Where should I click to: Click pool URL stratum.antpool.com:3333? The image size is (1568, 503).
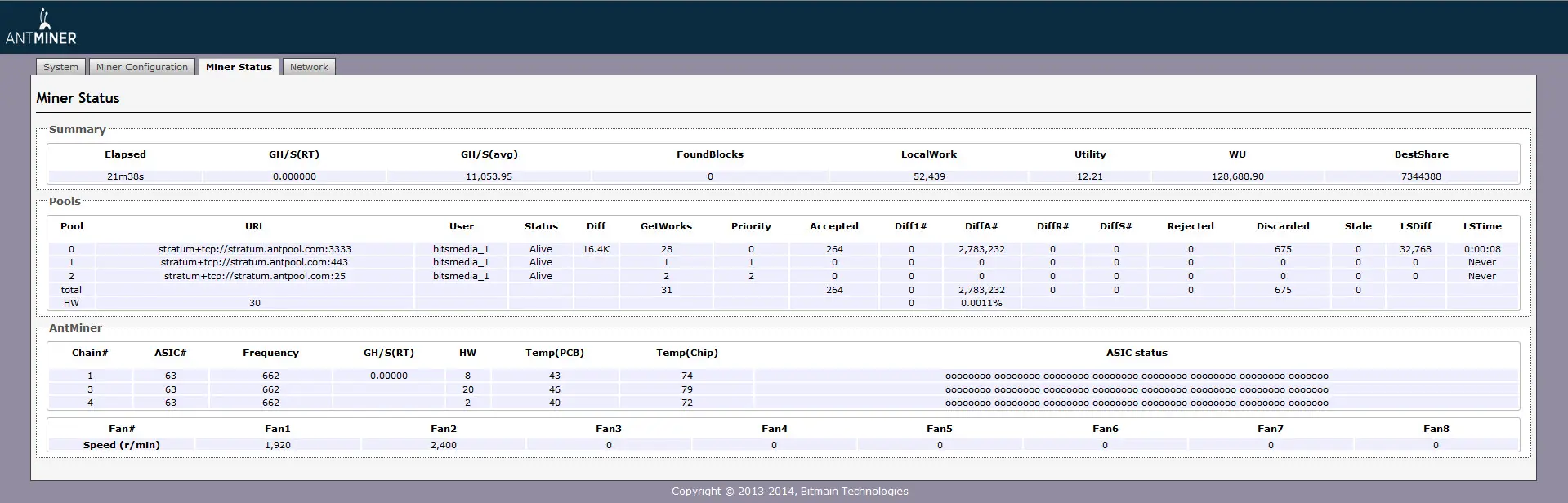click(x=255, y=249)
